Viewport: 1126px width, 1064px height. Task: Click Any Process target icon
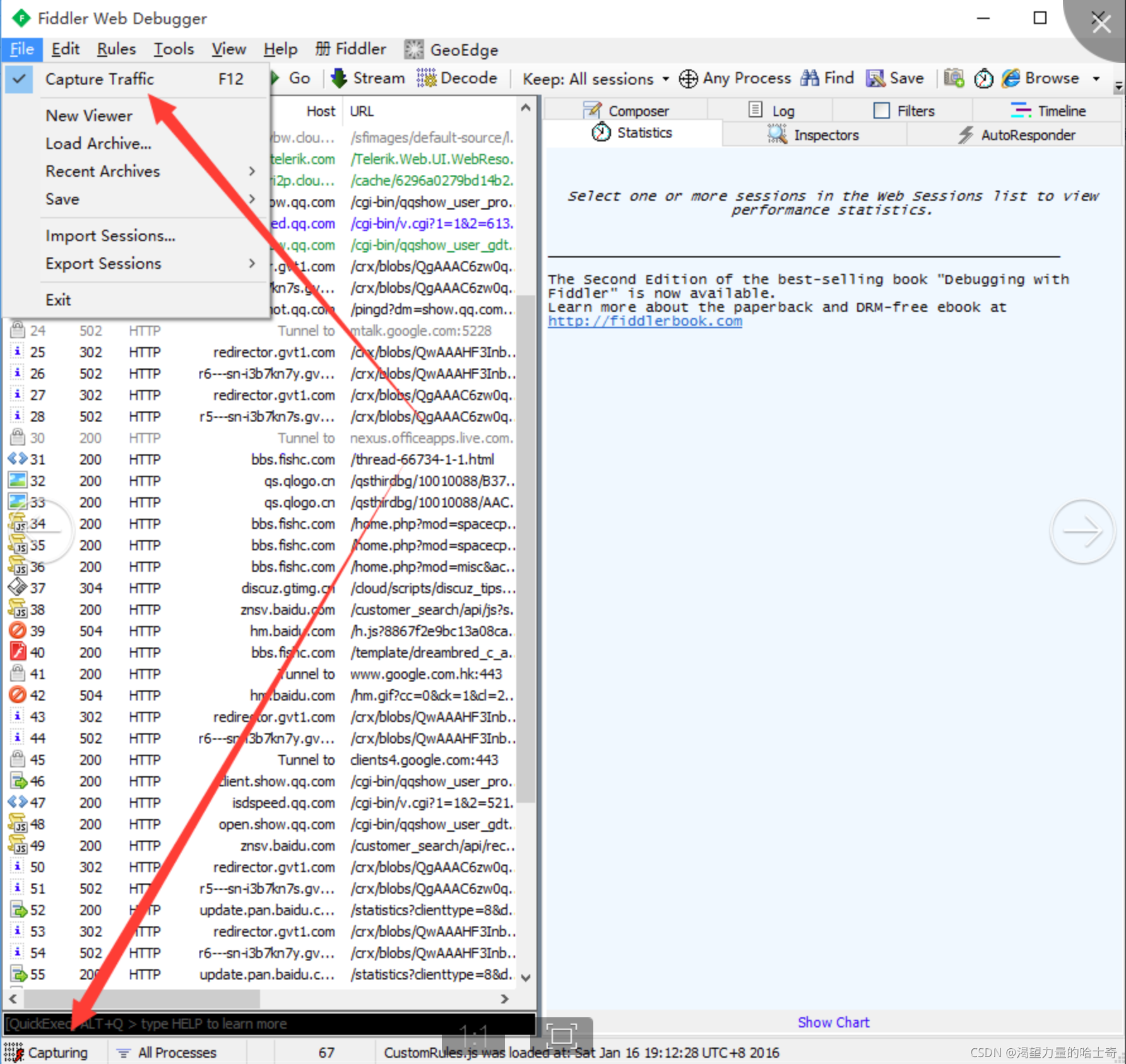pyautogui.click(x=688, y=79)
